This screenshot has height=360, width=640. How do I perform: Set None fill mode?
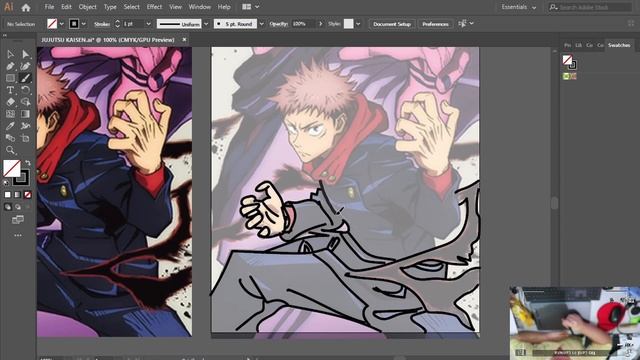[x=27, y=195]
